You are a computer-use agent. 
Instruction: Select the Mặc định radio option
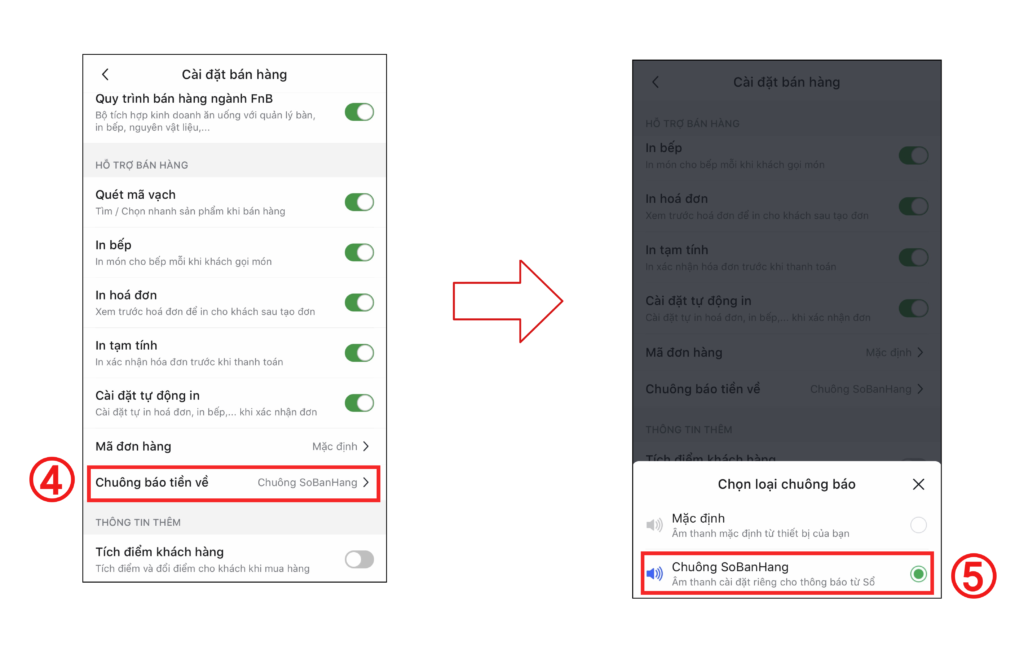(918, 525)
